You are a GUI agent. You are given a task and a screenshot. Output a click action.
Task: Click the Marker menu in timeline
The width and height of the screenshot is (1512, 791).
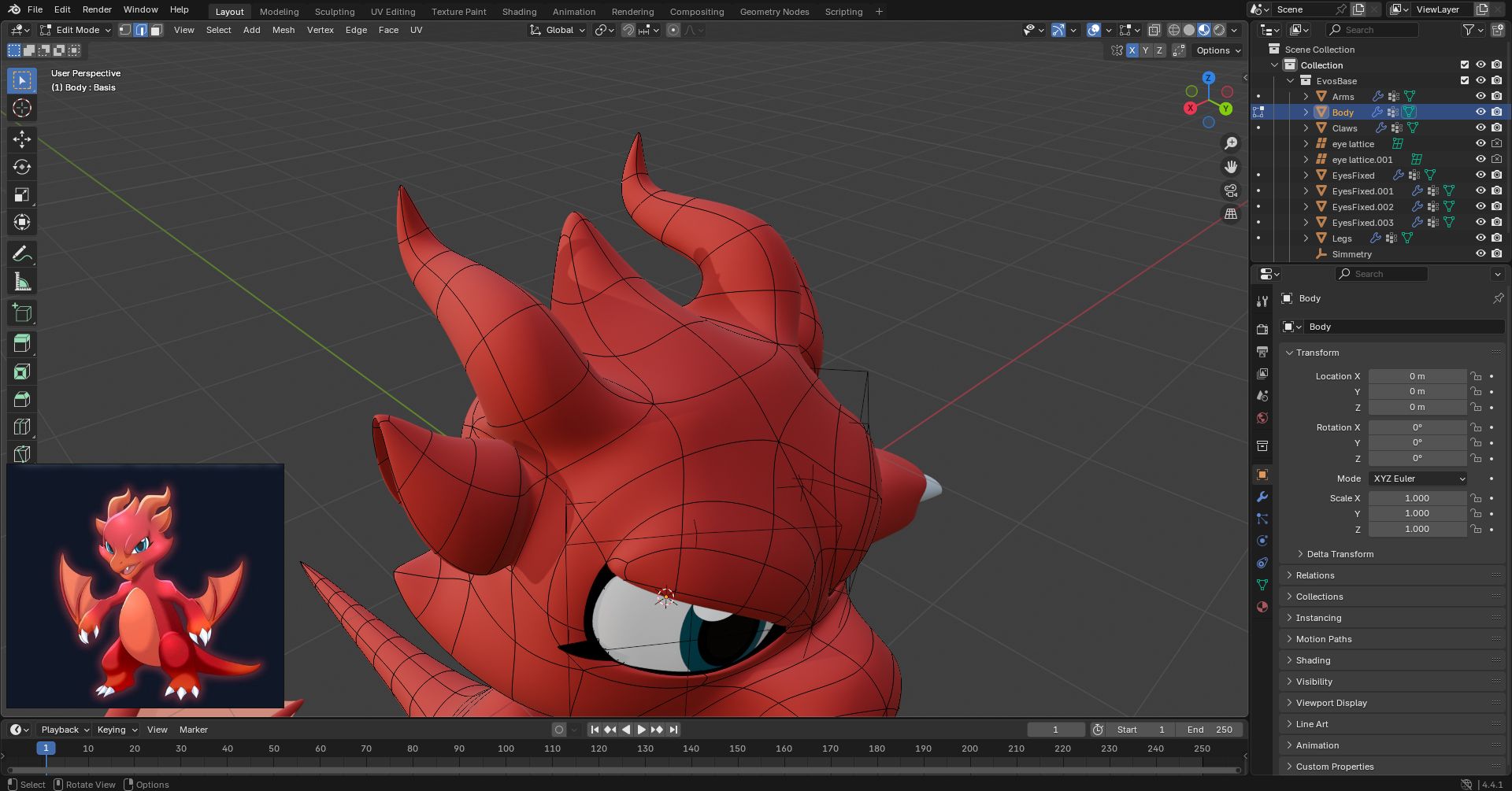click(194, 730)
